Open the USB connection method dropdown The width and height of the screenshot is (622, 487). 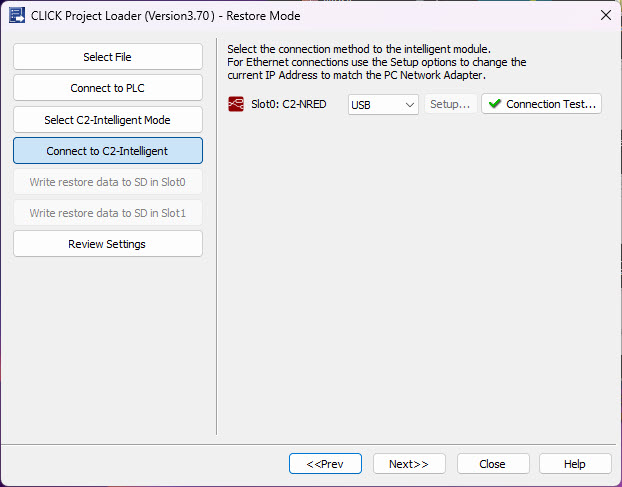(383, 105)
